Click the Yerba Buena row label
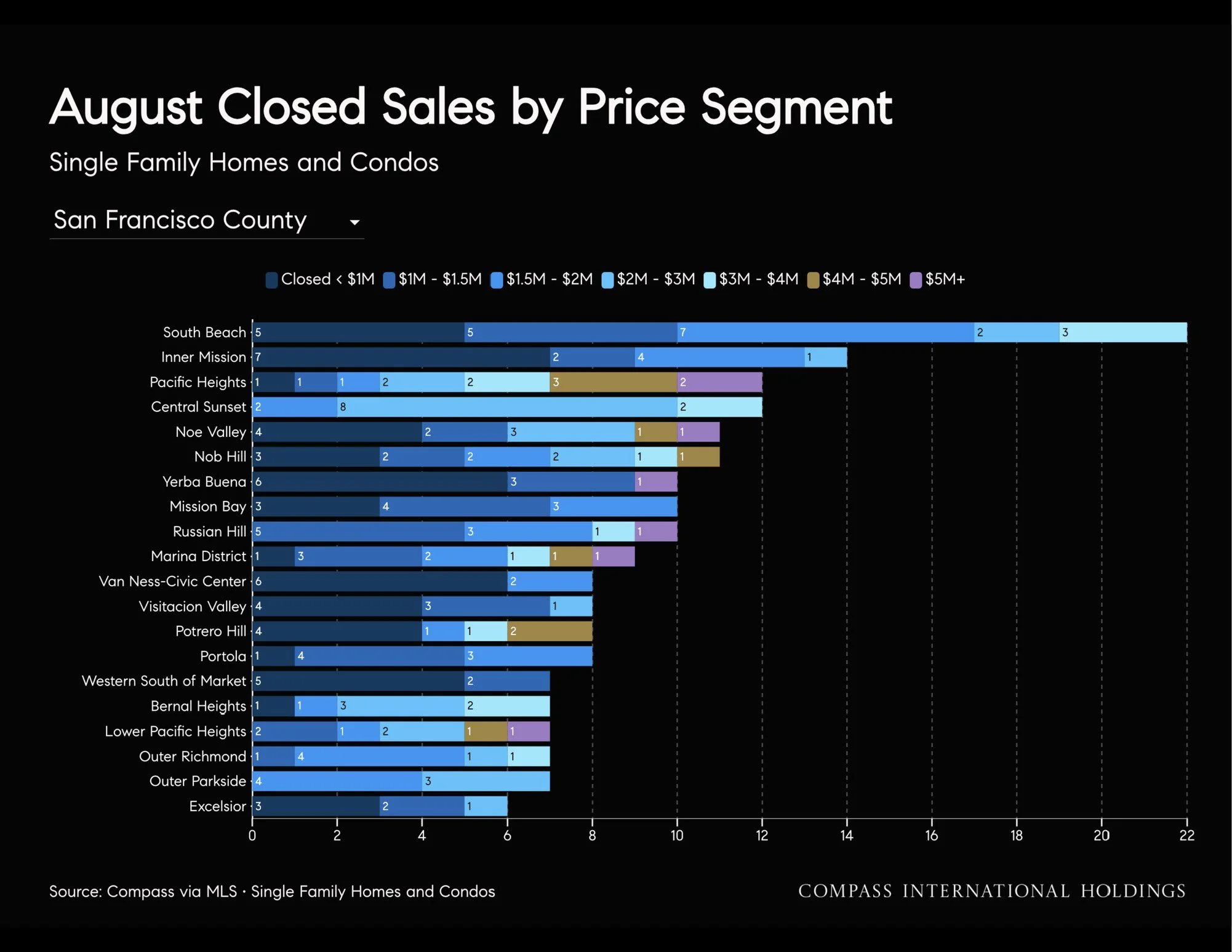 (x=204, y=482)
